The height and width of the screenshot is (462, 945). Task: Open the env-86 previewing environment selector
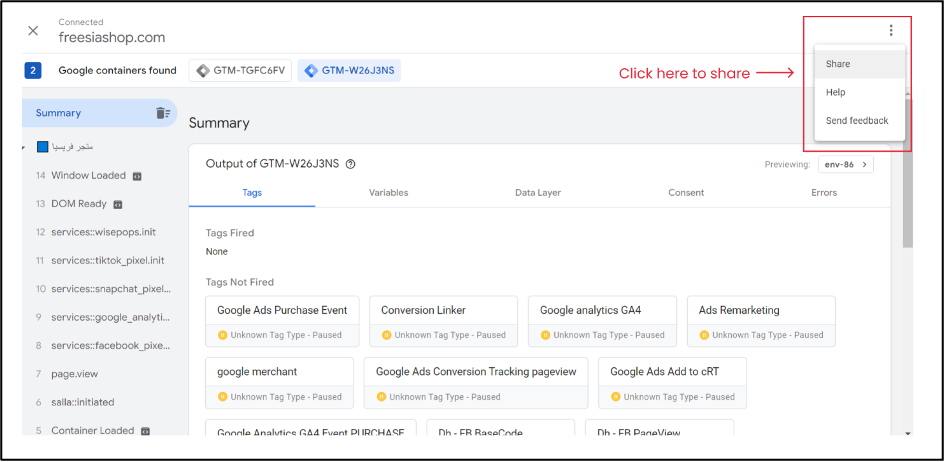point(846,164)
